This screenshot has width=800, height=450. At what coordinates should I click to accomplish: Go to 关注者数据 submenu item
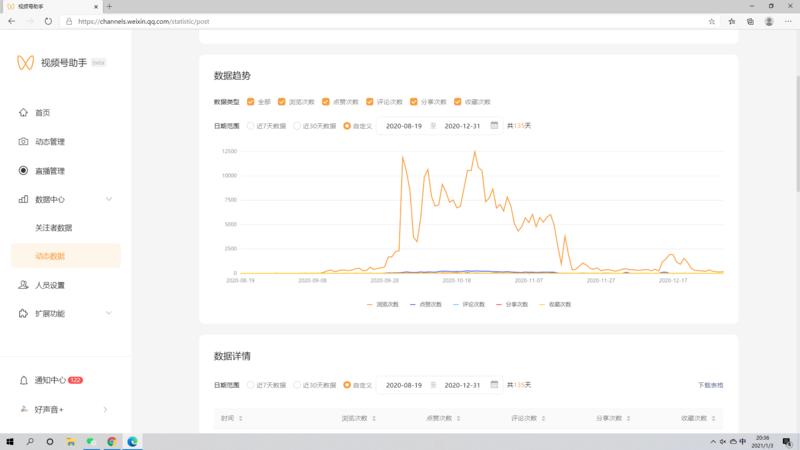tap(54, 228)
